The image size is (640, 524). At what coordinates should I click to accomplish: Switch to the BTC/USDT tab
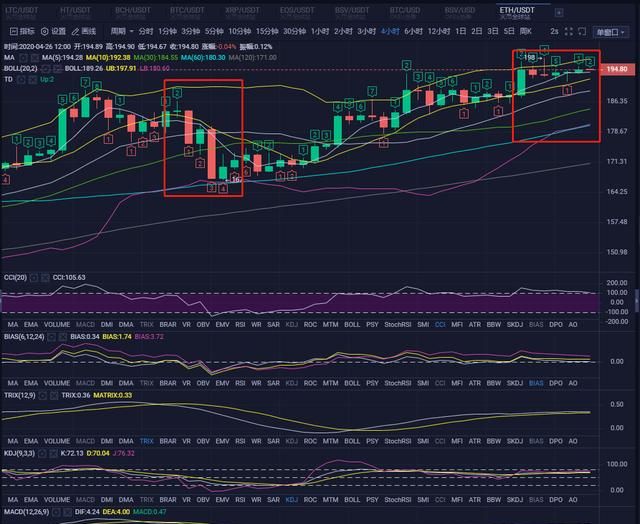pyautogui.click(x=187, y=12)
